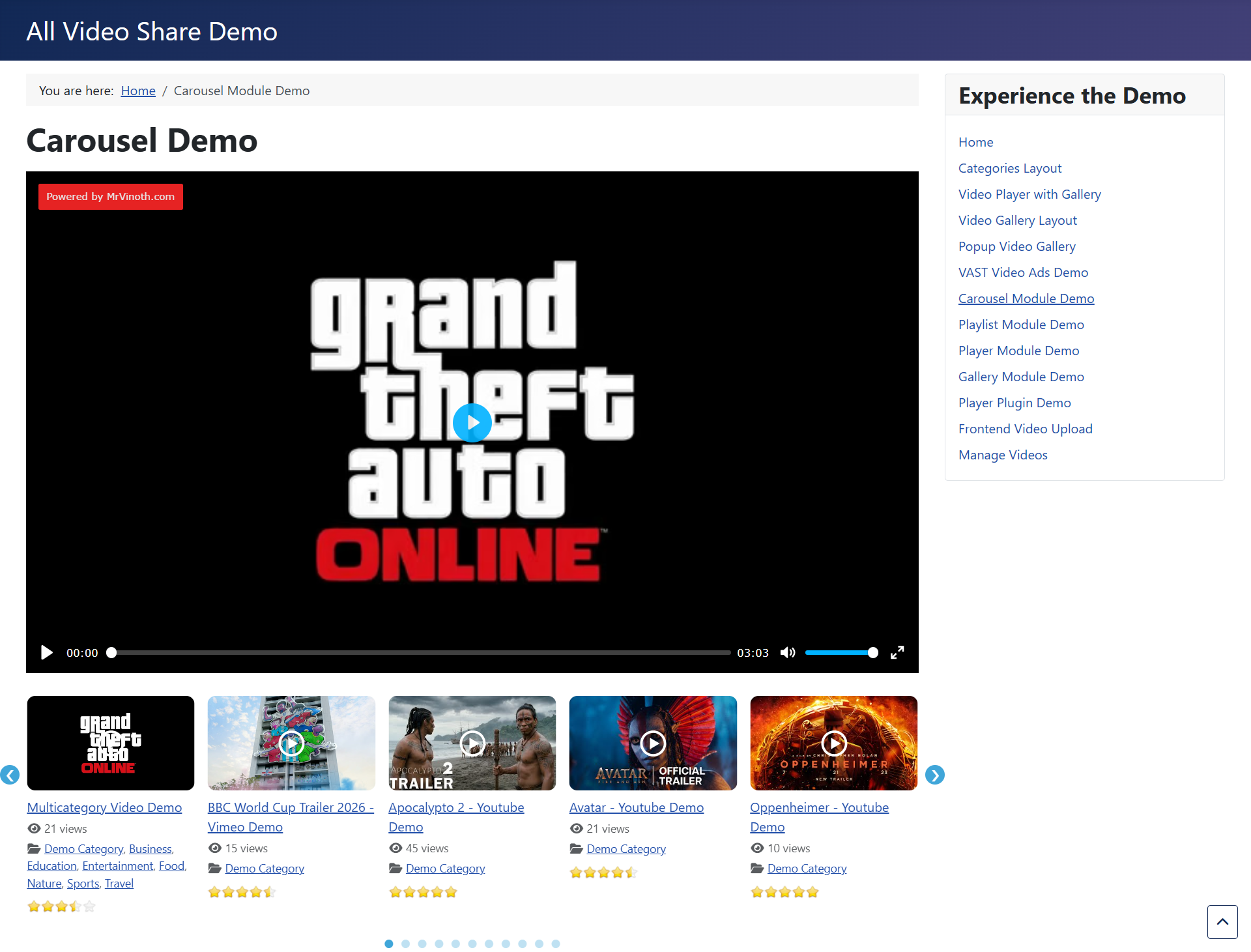Open Demo Category under Multicategory Video Demo
The height and width of the screenshot is (952, 1251).
click(84, 849)
